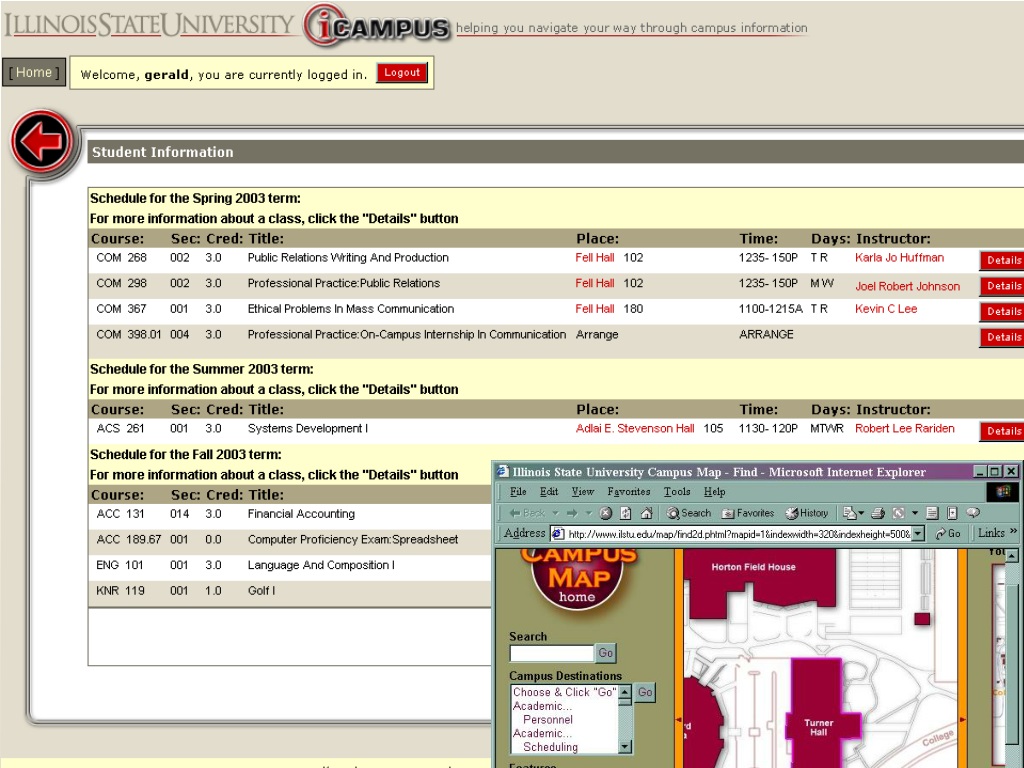Open Fell Hall link for COM 268
1024x768 pixels.
click(x=595, y=257)
